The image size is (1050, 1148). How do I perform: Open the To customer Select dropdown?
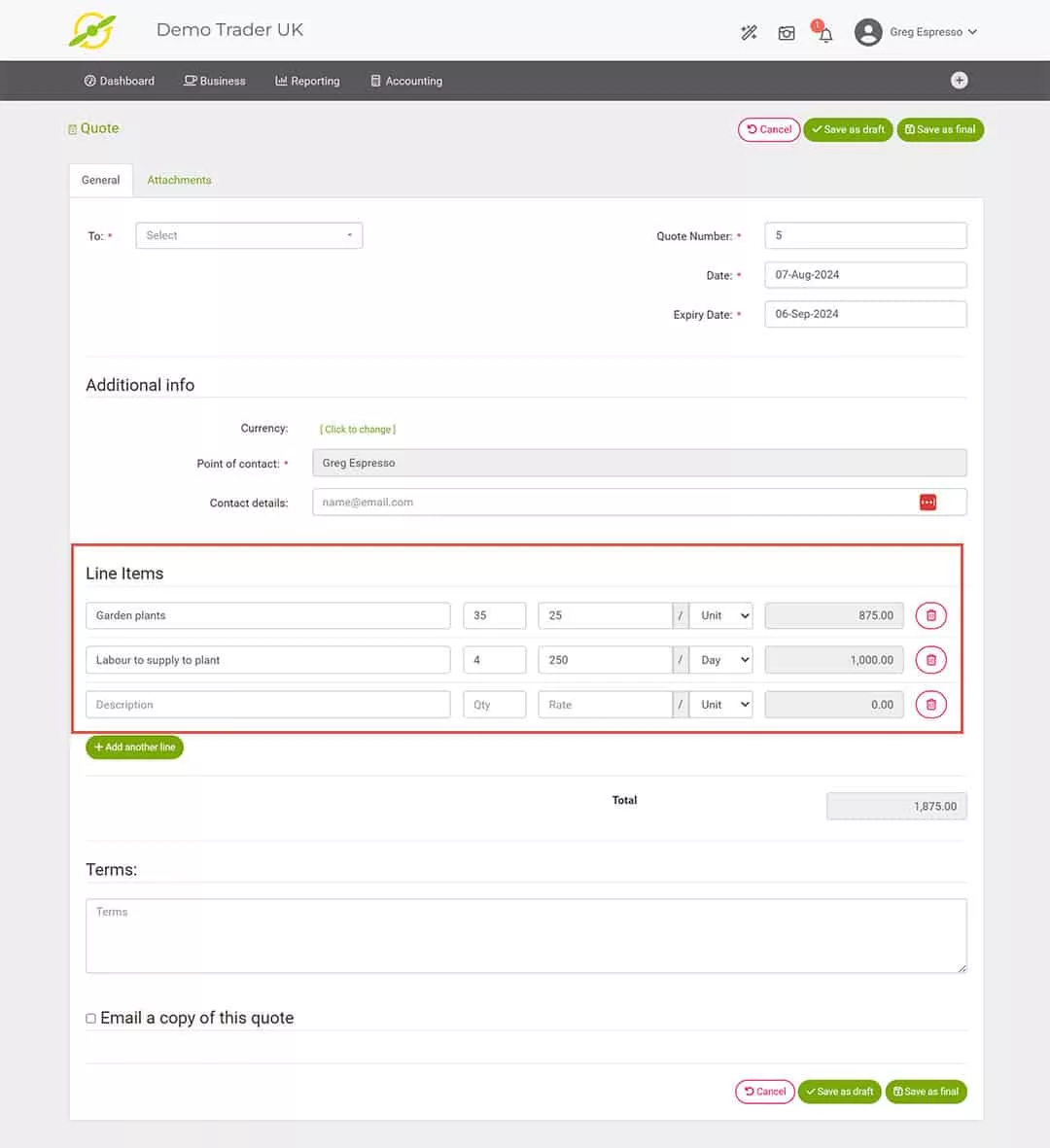coord(249,236)
